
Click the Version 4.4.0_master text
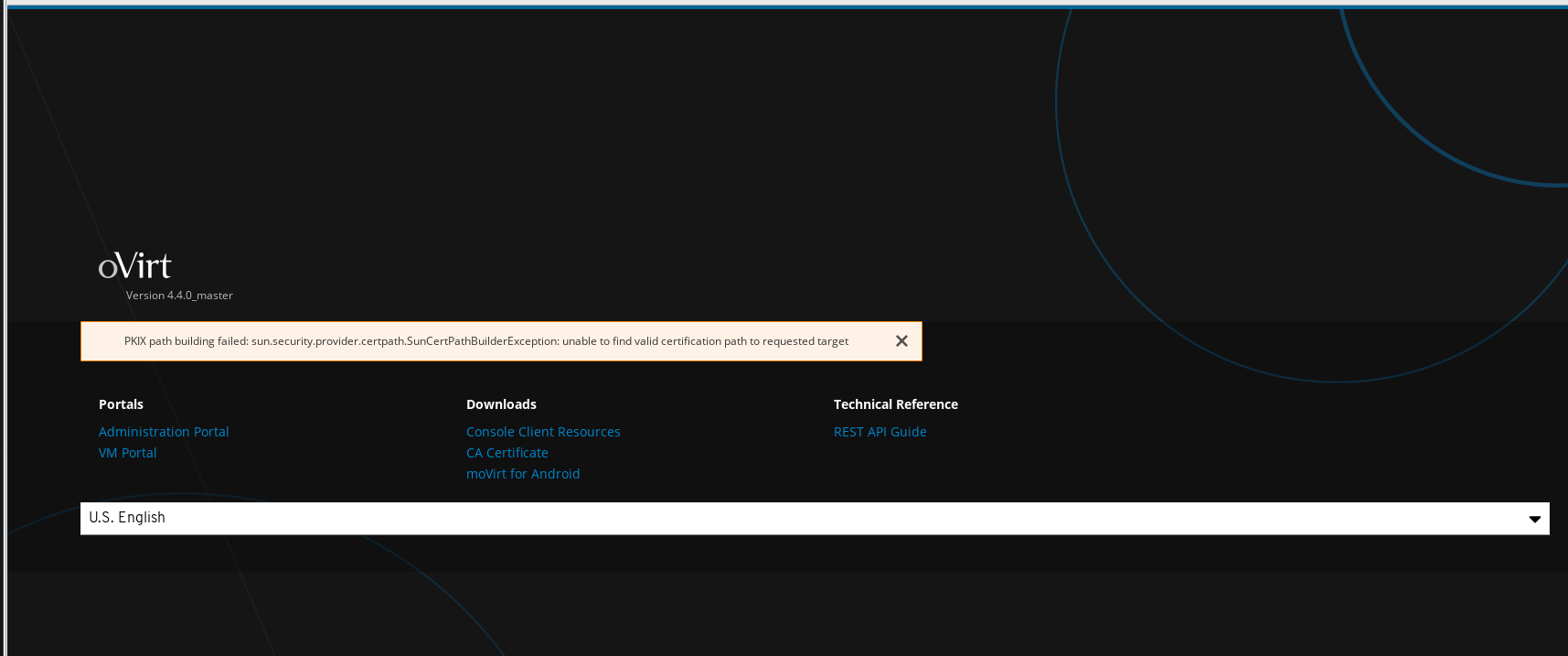pos(179,296)
